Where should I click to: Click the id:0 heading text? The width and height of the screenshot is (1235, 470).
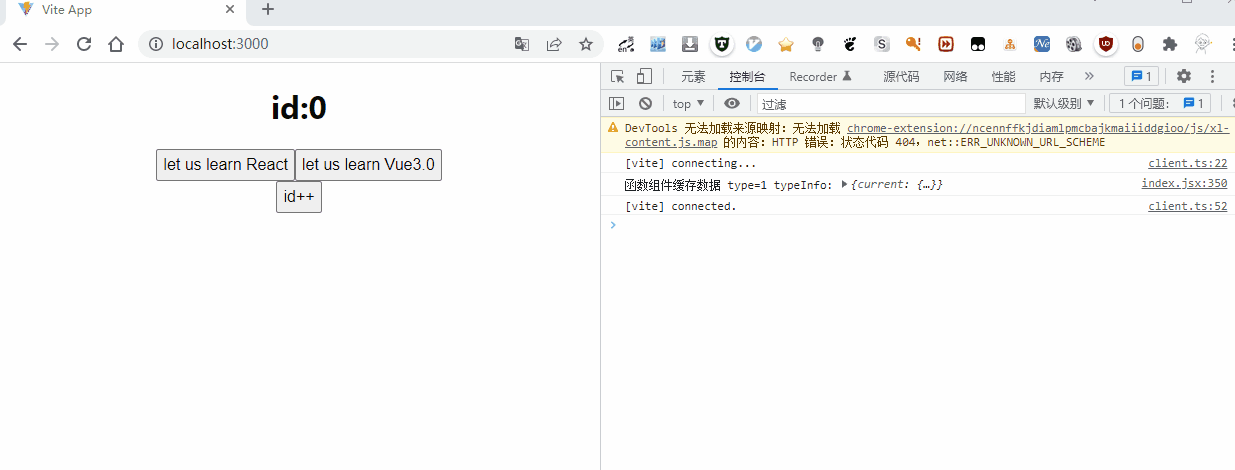[299, 107]
